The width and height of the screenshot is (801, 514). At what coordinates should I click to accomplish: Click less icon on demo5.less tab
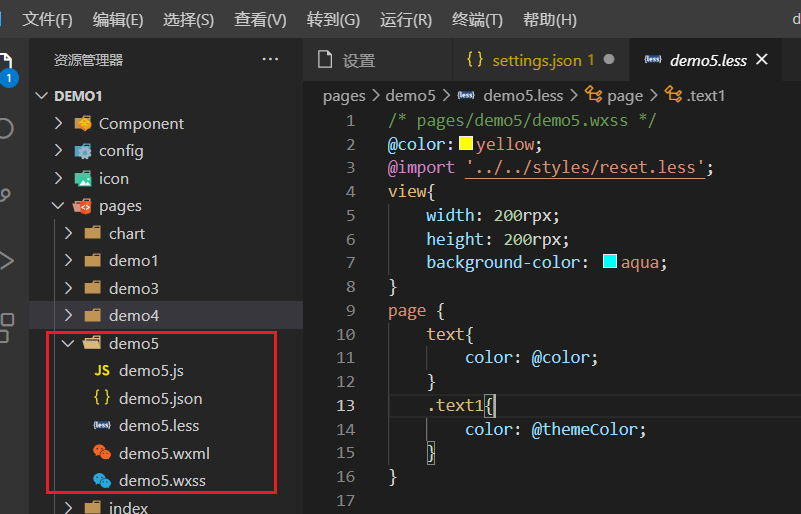[653, 60]
